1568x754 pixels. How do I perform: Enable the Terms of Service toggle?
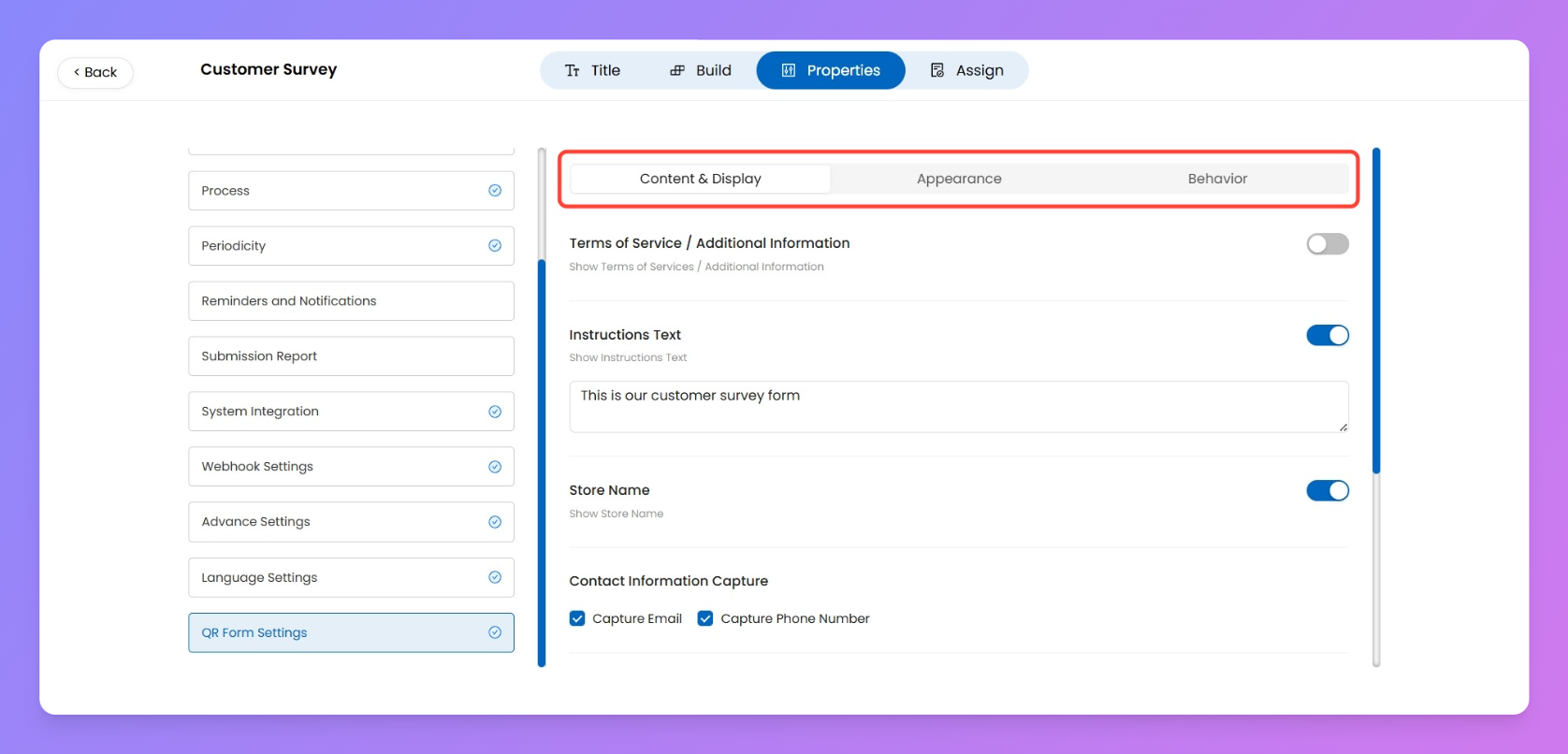(x=1327, y=244)
